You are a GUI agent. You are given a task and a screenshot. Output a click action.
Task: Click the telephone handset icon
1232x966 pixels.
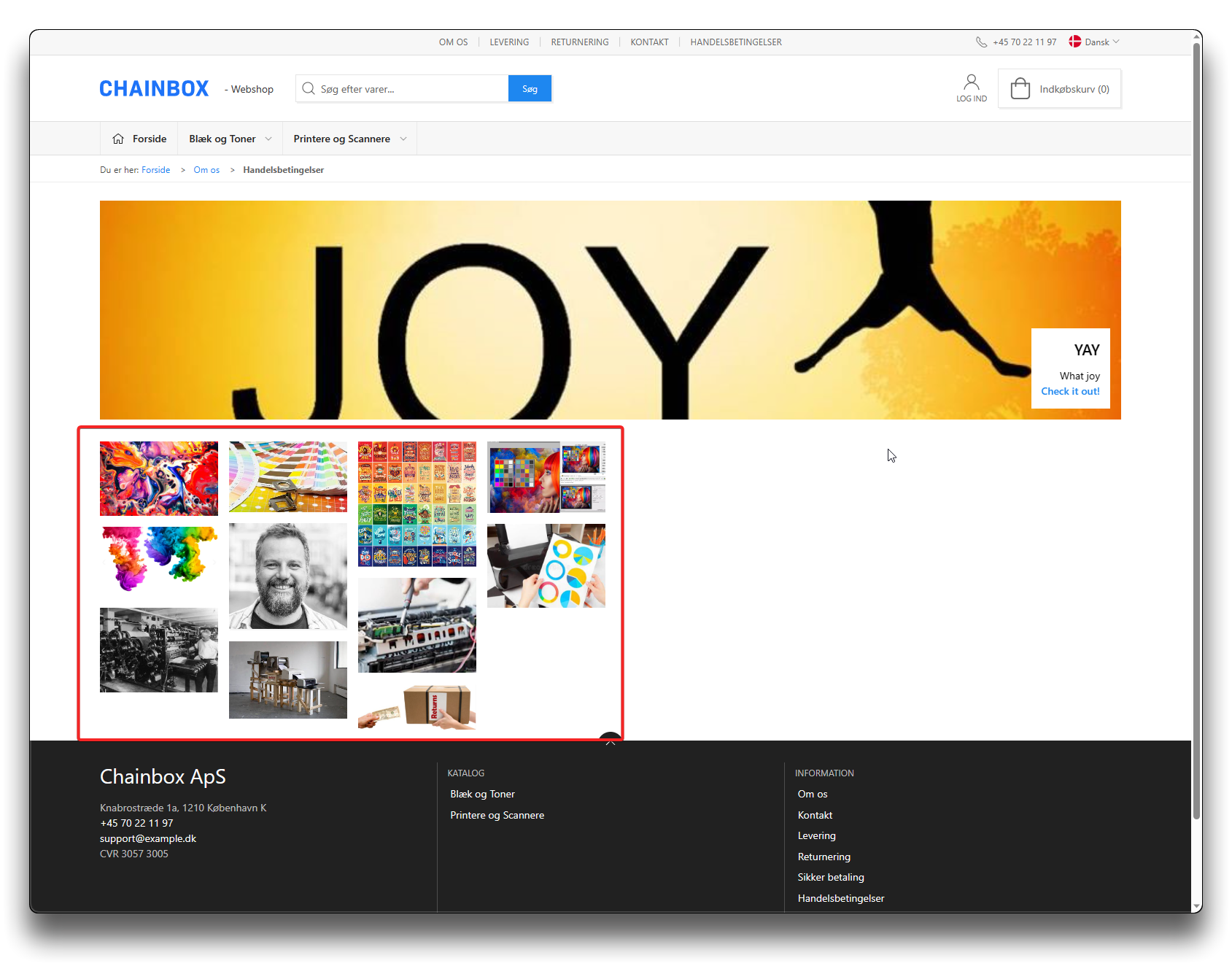(x=981, y=42)
